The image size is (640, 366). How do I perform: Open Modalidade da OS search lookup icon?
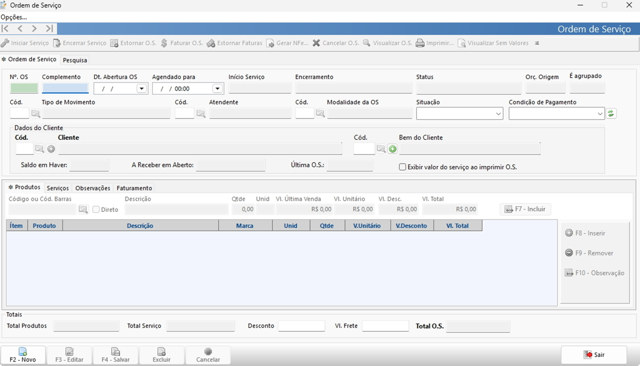320,113
